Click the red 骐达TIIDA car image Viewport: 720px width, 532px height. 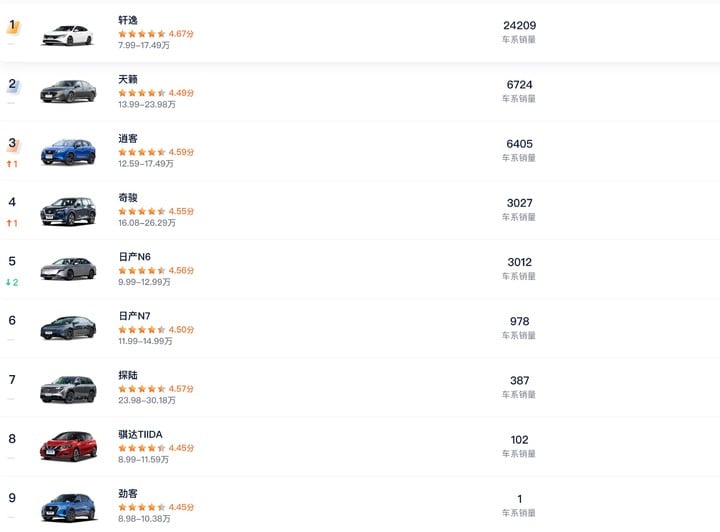pos(68,446)
